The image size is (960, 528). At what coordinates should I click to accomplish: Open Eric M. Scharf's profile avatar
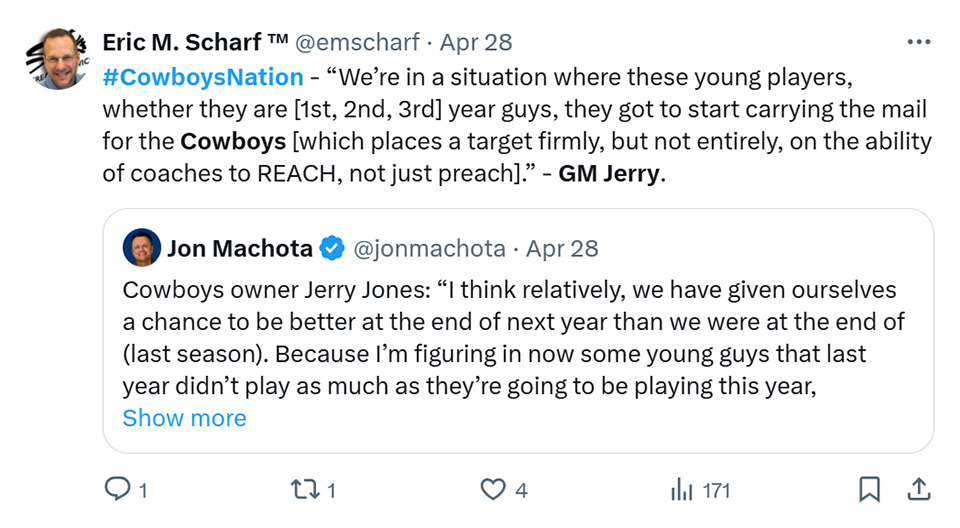[58, 58]
